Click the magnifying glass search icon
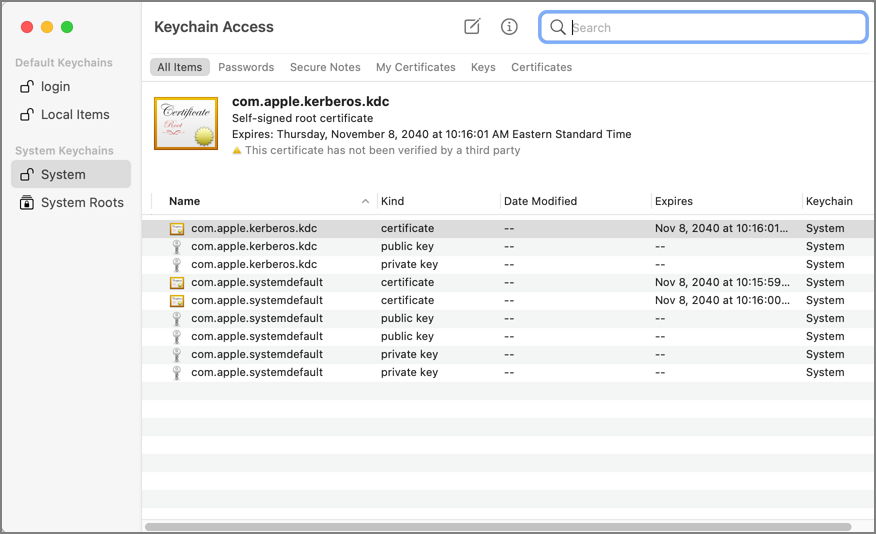Screen dimensions: 876x534 pos(558,27)
